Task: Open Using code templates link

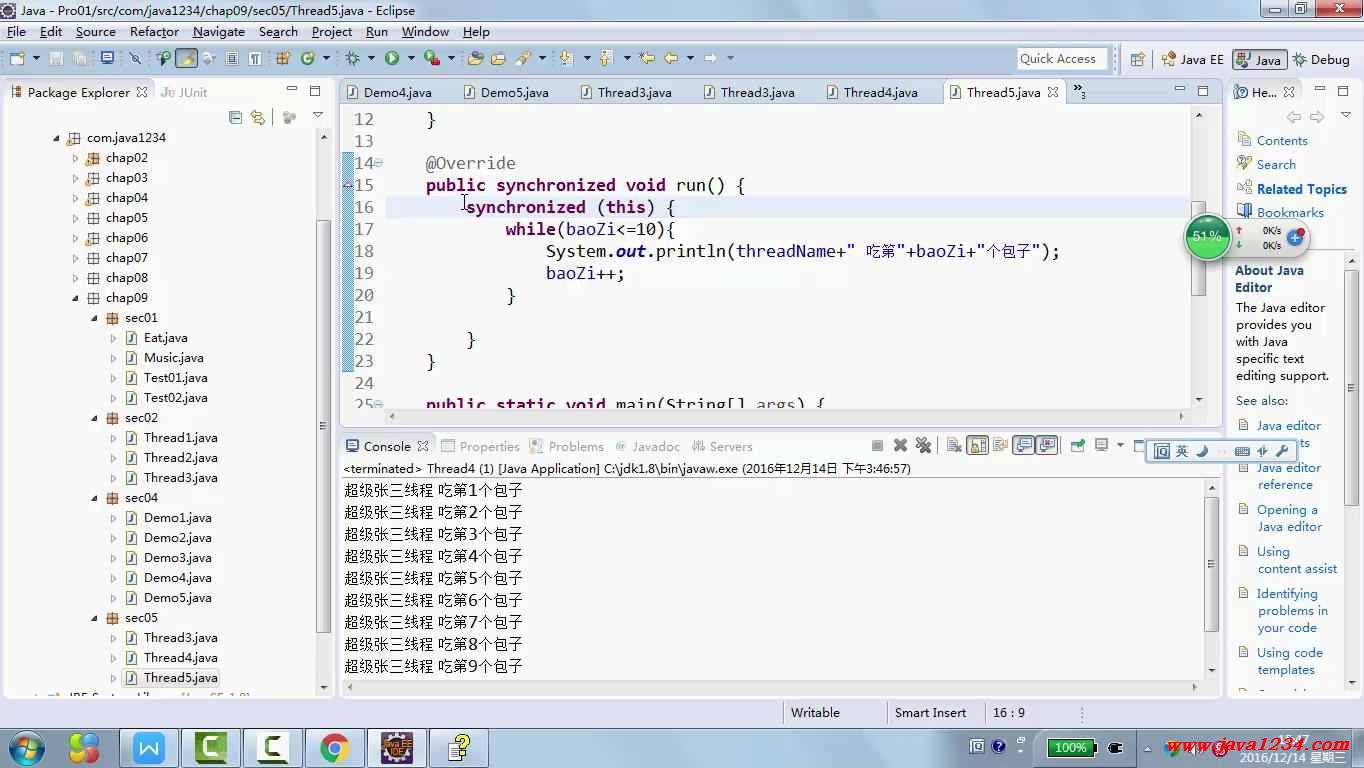Action: (1290, 661)
